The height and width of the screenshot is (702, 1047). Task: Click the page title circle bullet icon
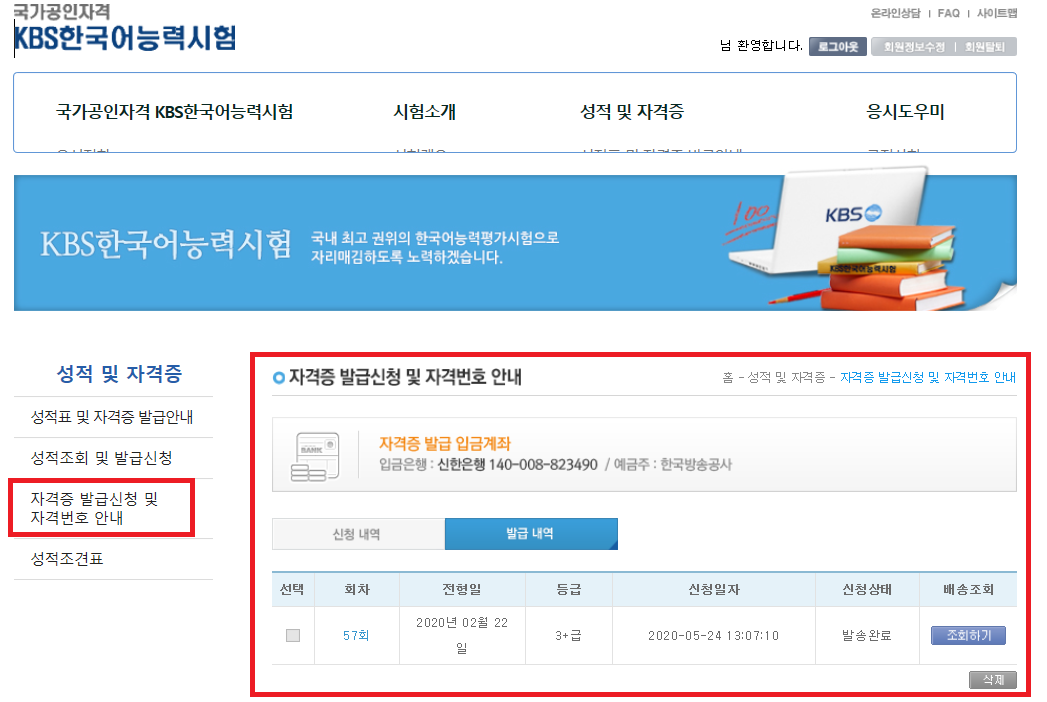[x=278, y=378]
